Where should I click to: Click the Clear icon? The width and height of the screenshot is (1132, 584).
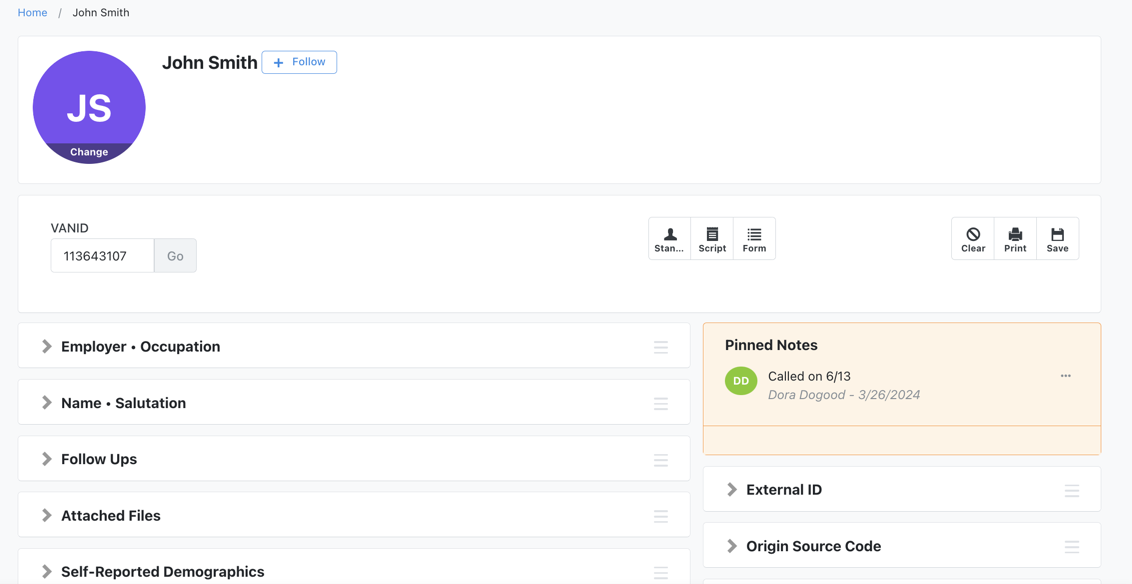pos(972,238)
